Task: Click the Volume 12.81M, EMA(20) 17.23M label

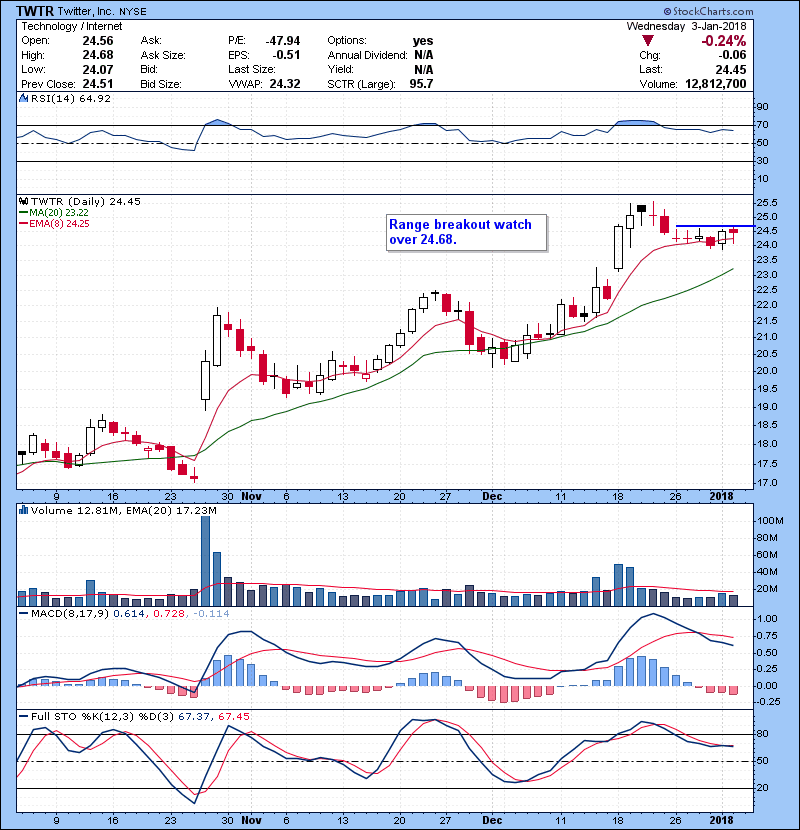Action: [x=124, y=510]
